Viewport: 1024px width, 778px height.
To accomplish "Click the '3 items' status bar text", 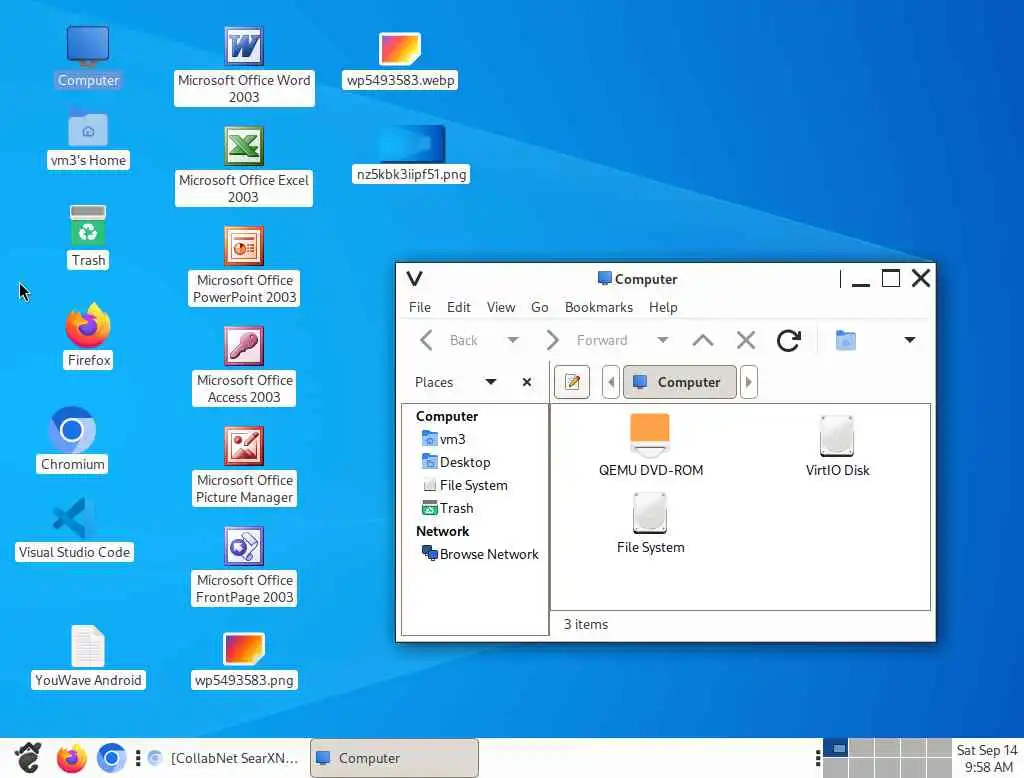I will (586, 624).
